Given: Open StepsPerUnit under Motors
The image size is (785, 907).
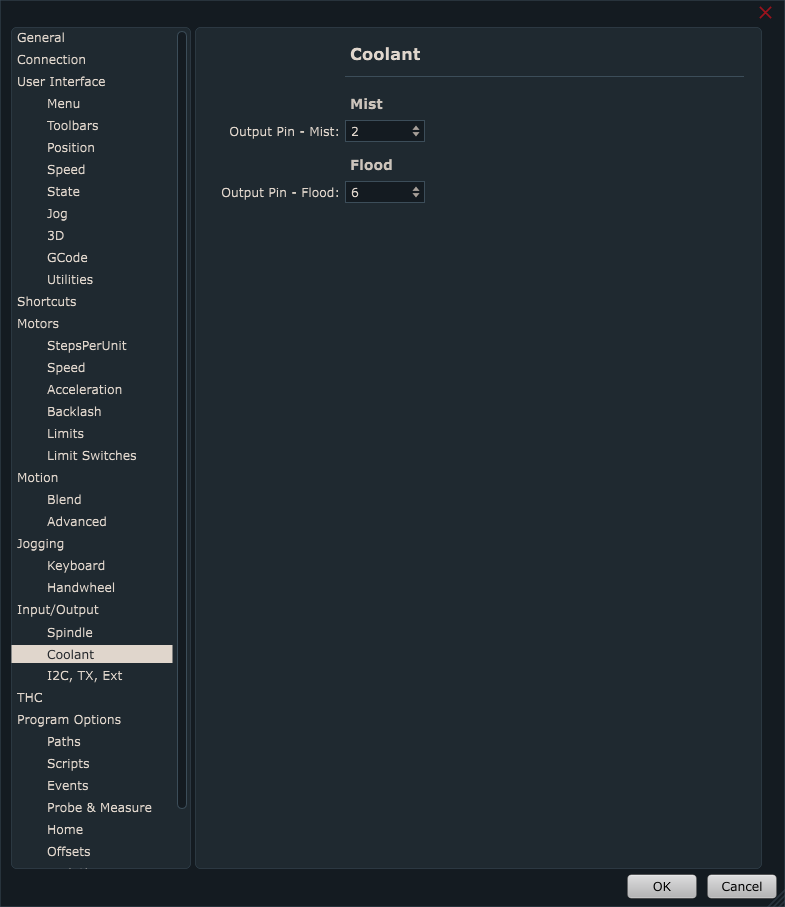Looking at the screenshot, I should point(86,346).
